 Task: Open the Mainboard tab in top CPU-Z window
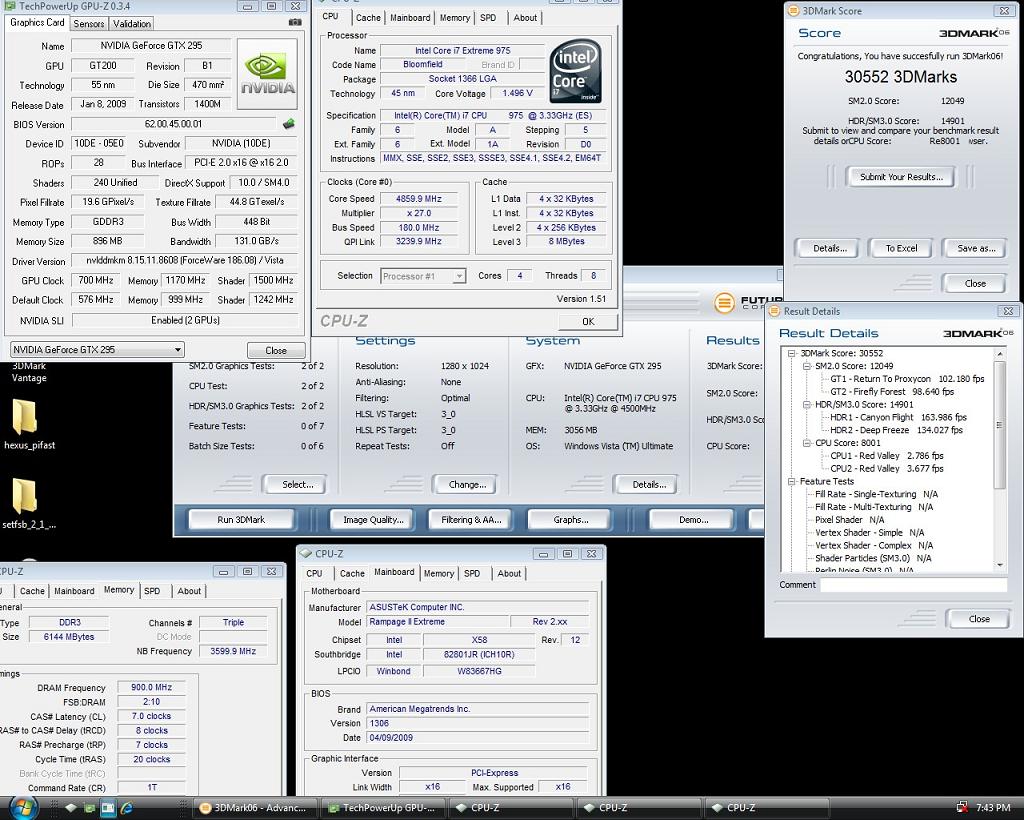[x=410, y=18]
